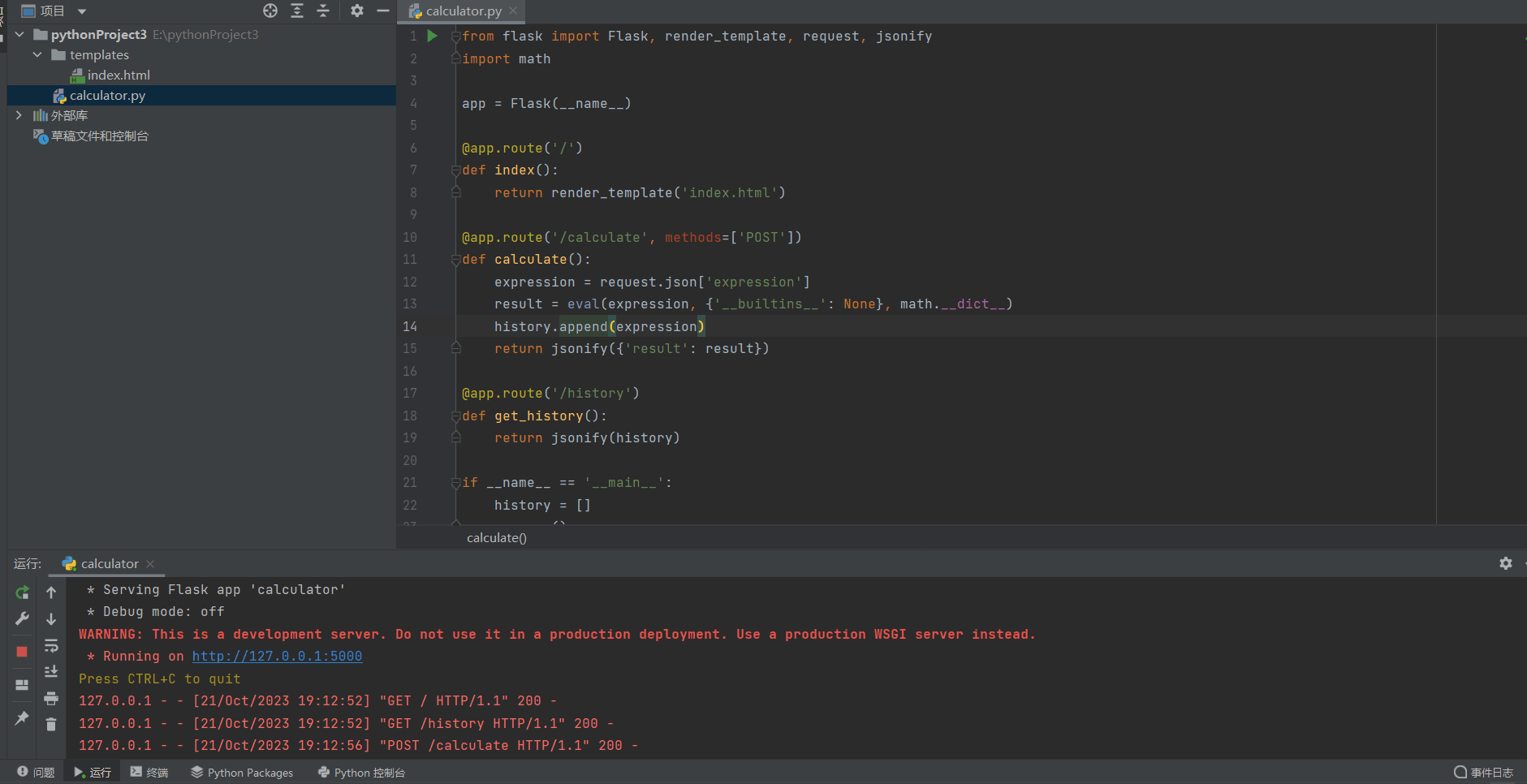Open the 事件日志 at bottom right
Image resolution: width=1527 pixels, height=784 pixels.
click(x=1487, y=772)
